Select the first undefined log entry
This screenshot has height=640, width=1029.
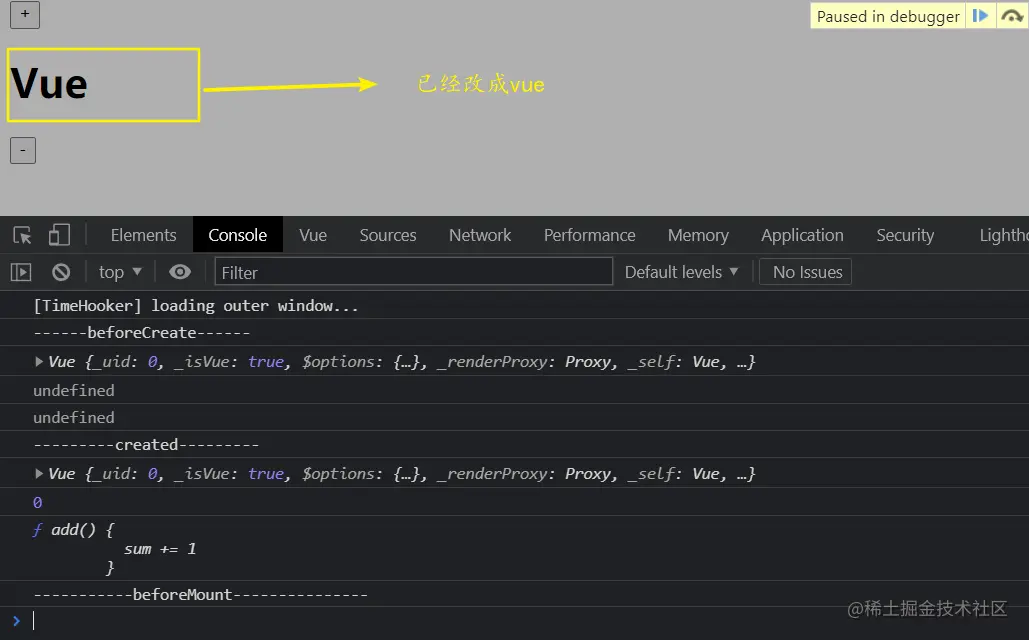(74, 391)
